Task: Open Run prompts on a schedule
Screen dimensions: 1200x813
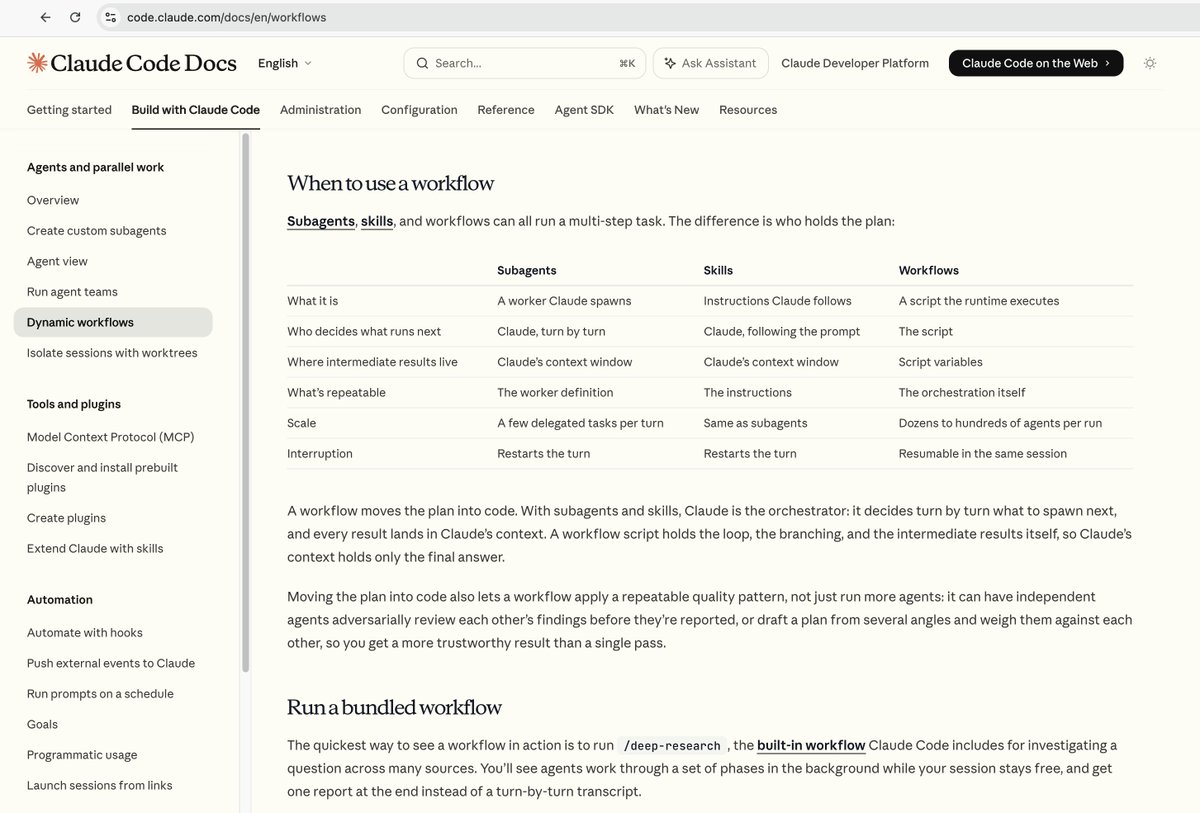Action: pyautogui.click(x=100, y=694)
